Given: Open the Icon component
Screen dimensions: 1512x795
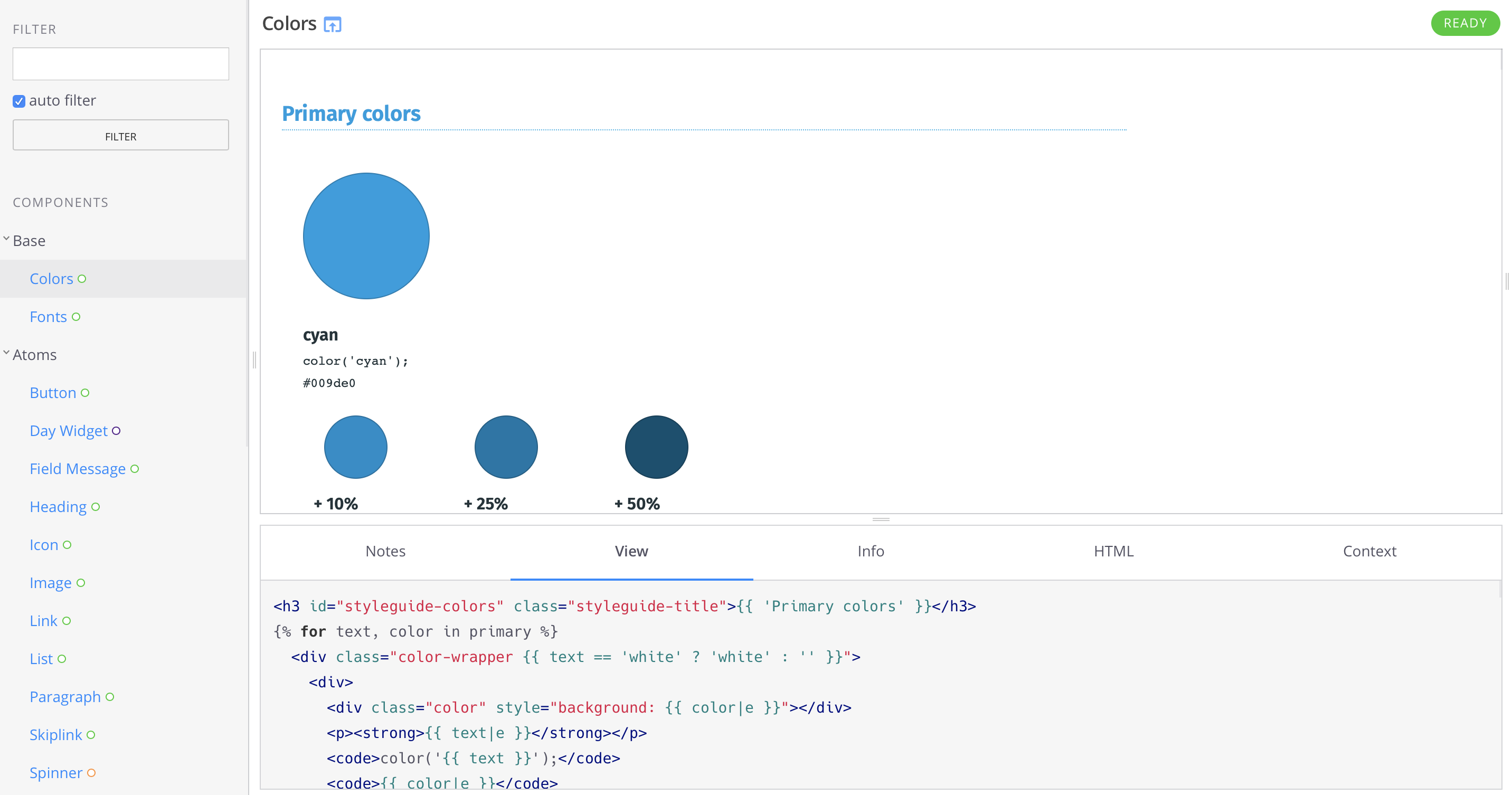Looking at the screenshot, I should click(x=44, y=544).
